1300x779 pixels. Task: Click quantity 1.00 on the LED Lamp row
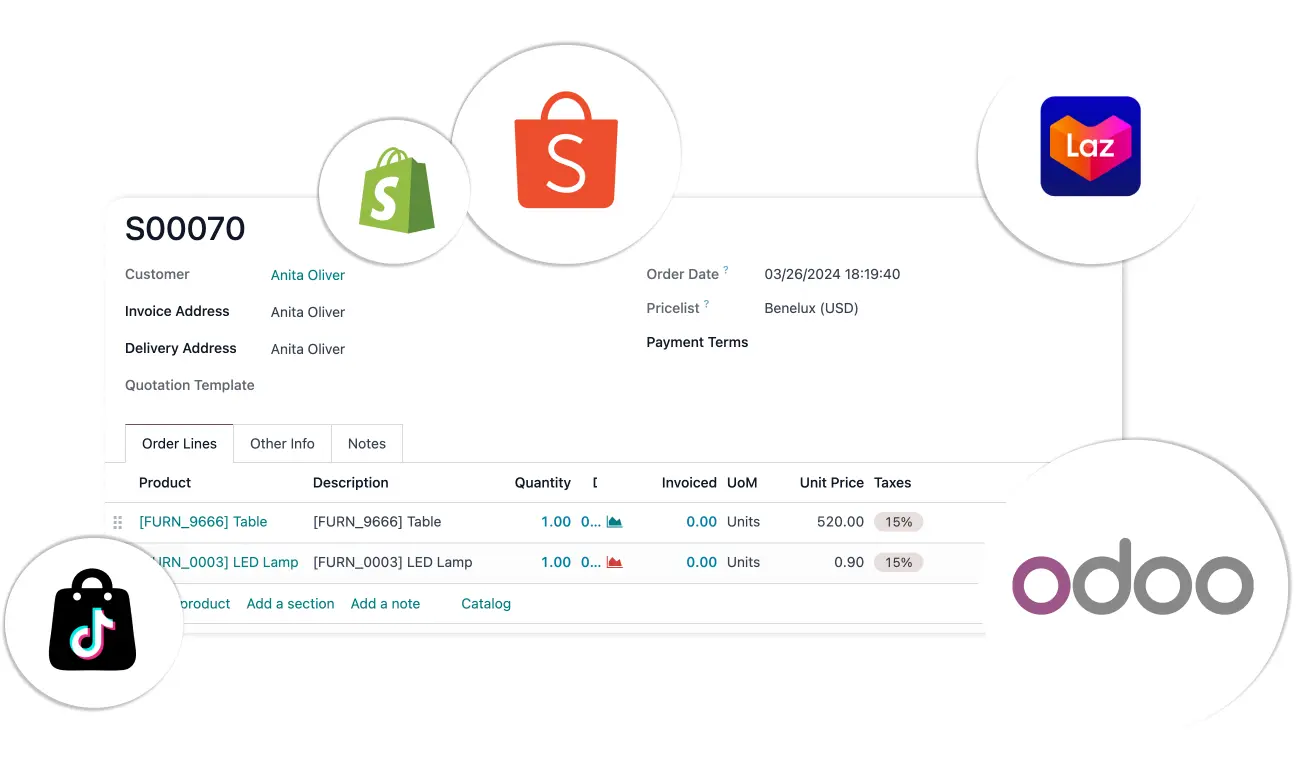(x=556, y=562)
